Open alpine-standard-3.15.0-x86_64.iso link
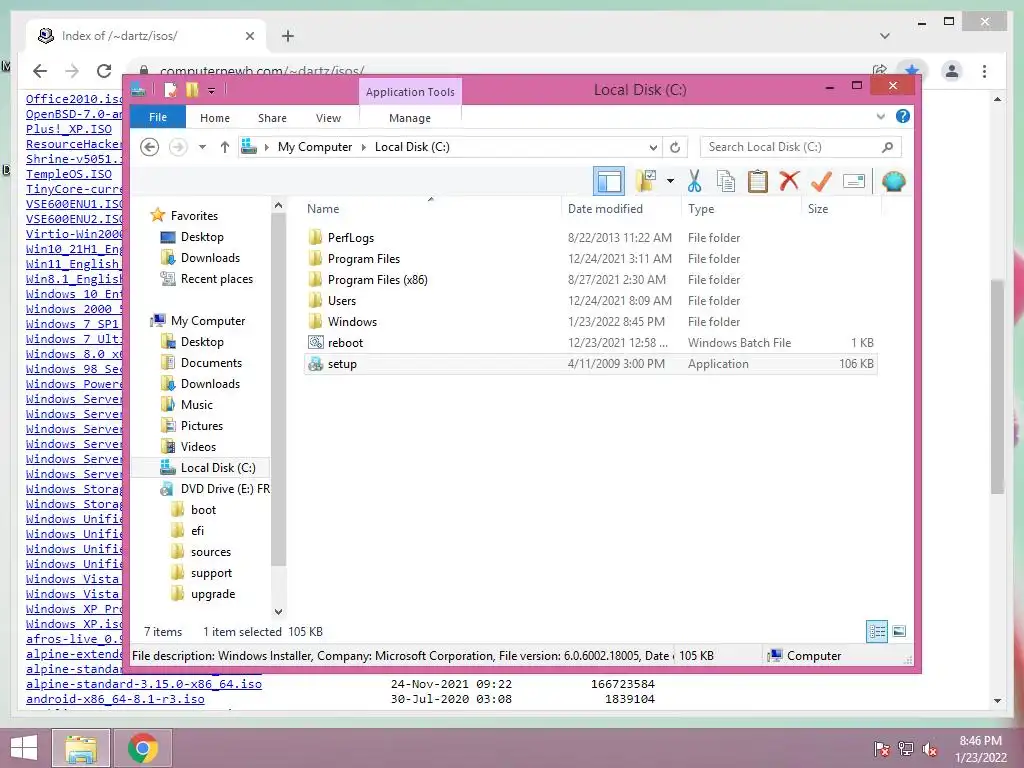This screenshot has height=768, width=1024. point(144,684)
